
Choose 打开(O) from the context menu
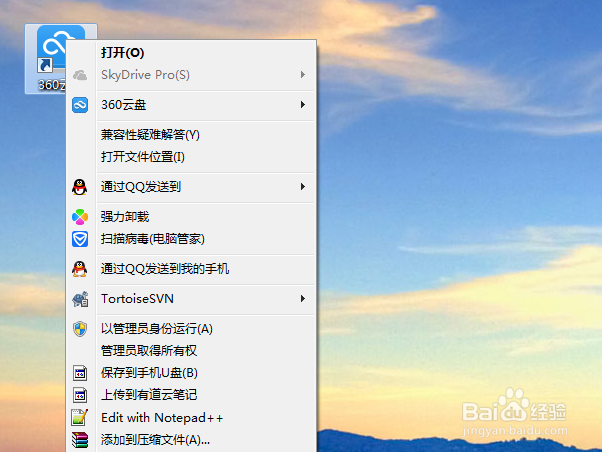(191, 53)
